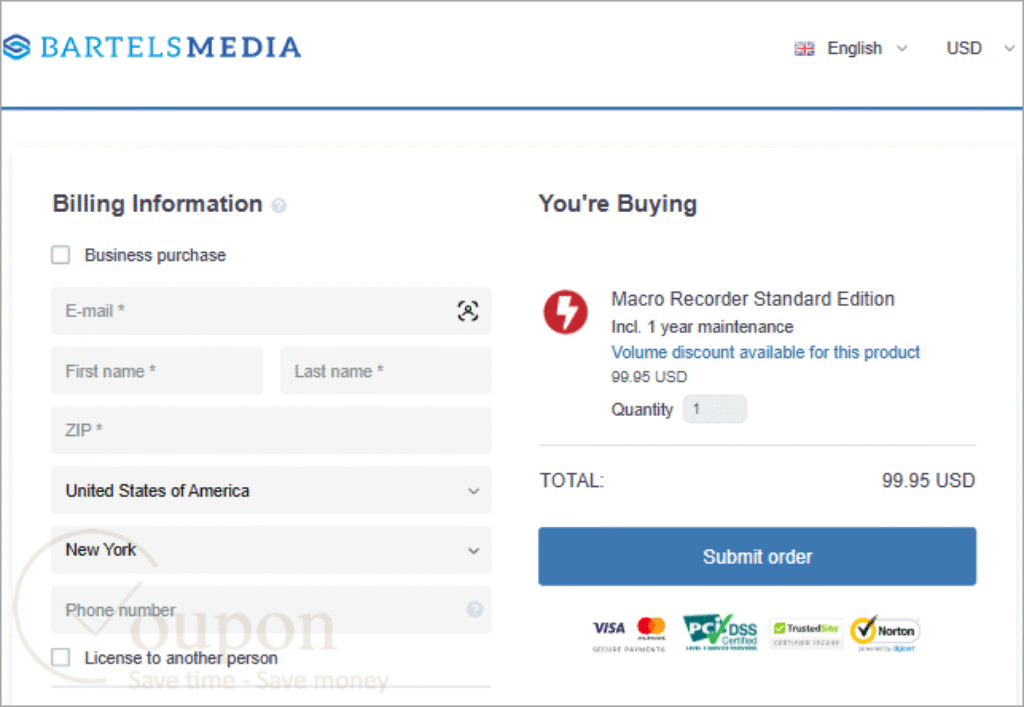Click the Billing Information heading
This screenshot has height=707, width=1024.
[x=157, y=204]
